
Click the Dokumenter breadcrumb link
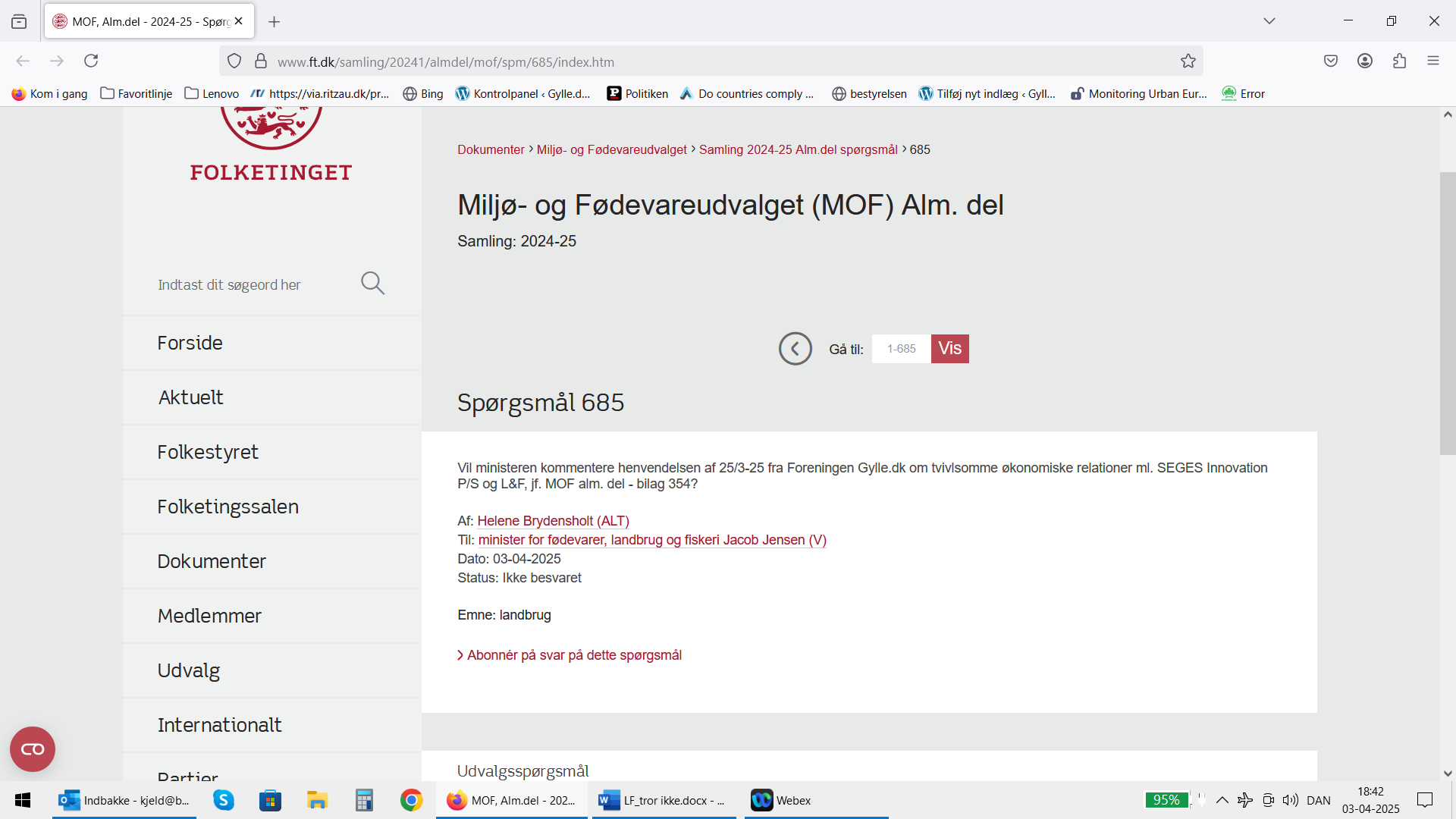click(x=491, y=149)
